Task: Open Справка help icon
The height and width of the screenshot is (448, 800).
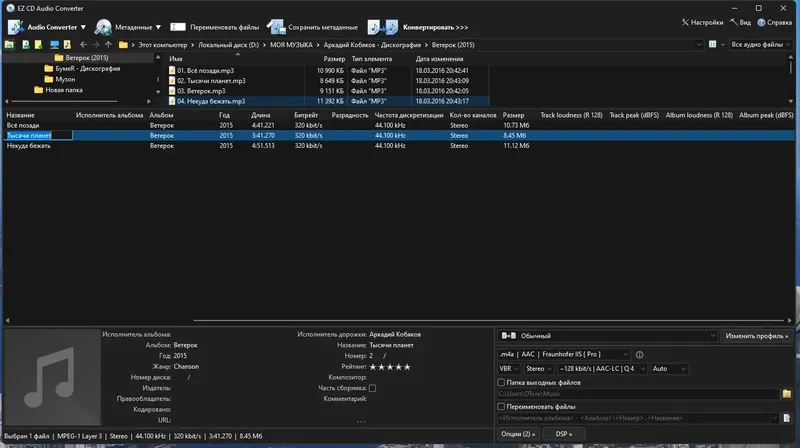Action: [760, 21]
